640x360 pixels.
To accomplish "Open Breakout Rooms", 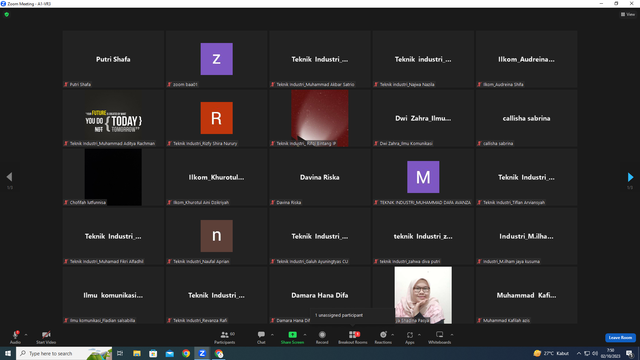I will click(x=353, y=337).
